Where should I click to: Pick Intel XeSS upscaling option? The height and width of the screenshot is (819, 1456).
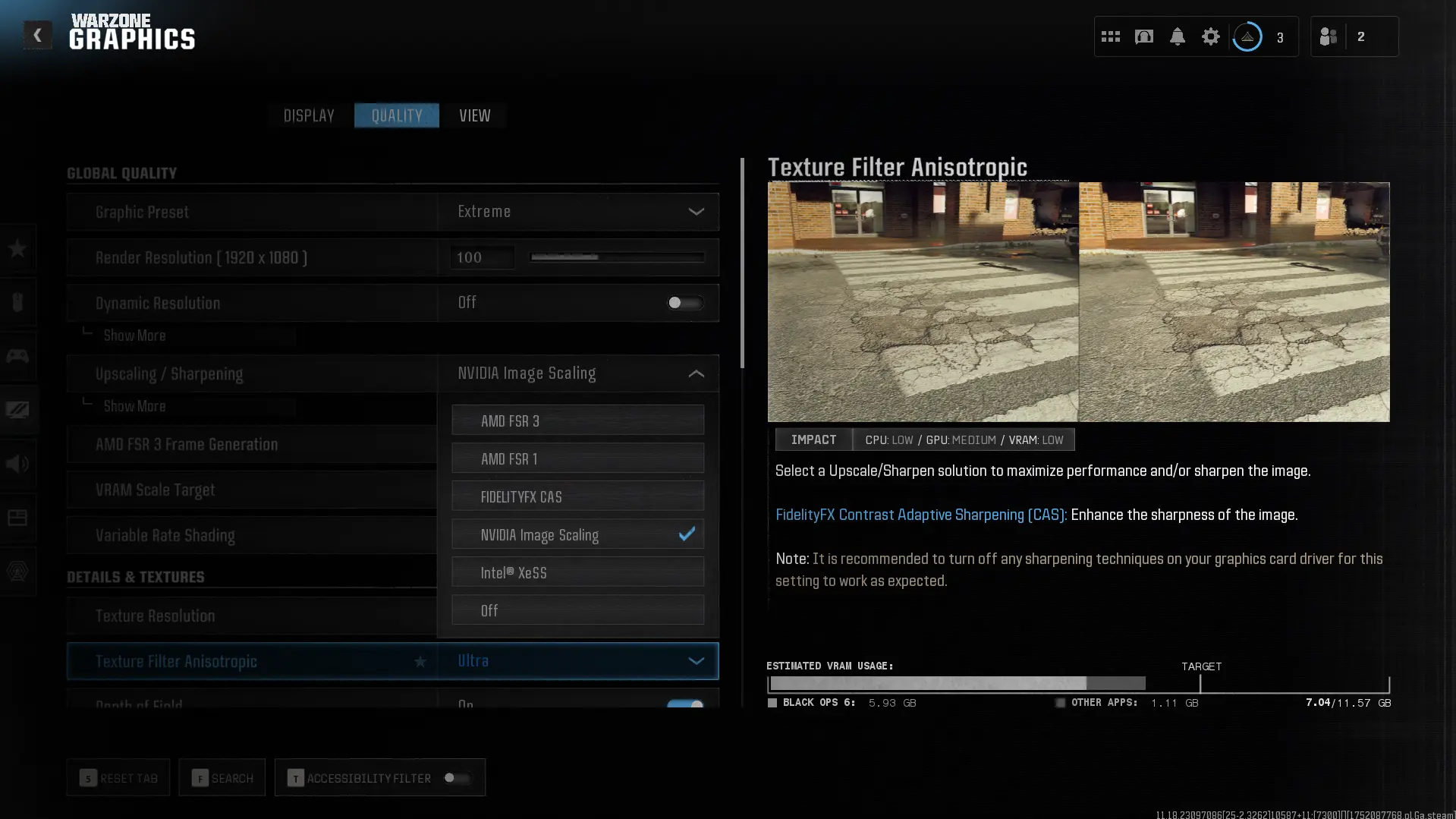pos(578,572)
